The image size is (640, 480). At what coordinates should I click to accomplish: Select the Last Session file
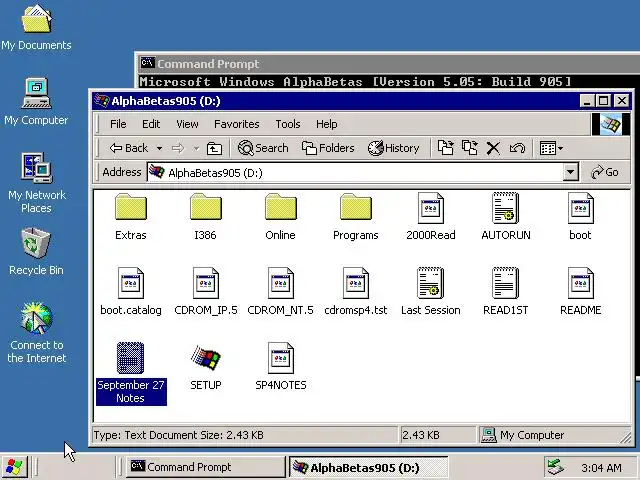(x=431, y=291)
